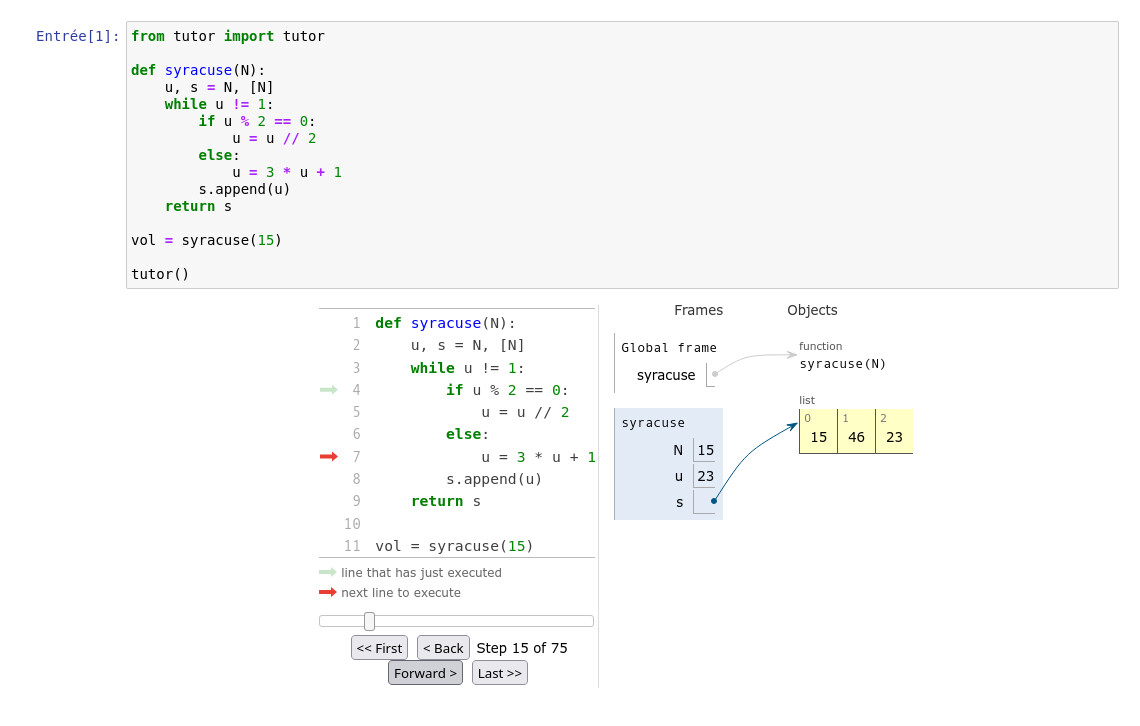The image size is (1140, 726).
Task: Click the 'syracuse' frame title
Action: point(653,422)
